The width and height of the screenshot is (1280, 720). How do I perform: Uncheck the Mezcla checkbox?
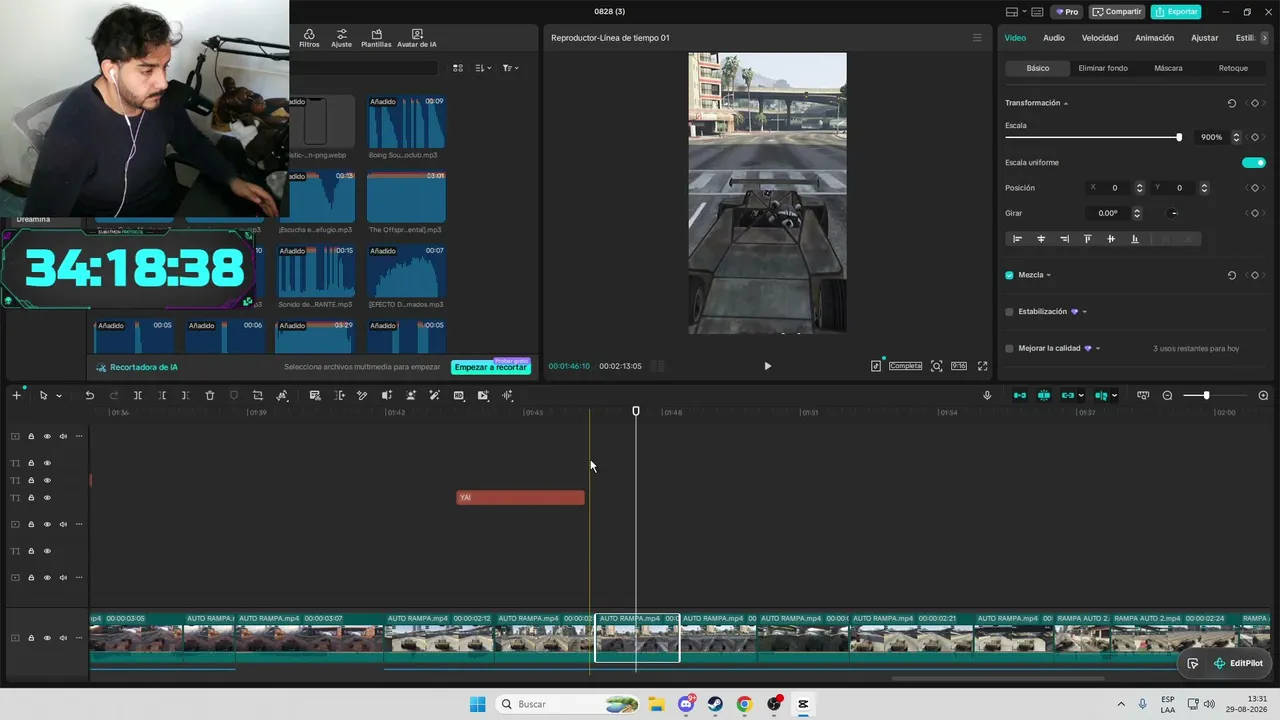[x=1009, y=275]
